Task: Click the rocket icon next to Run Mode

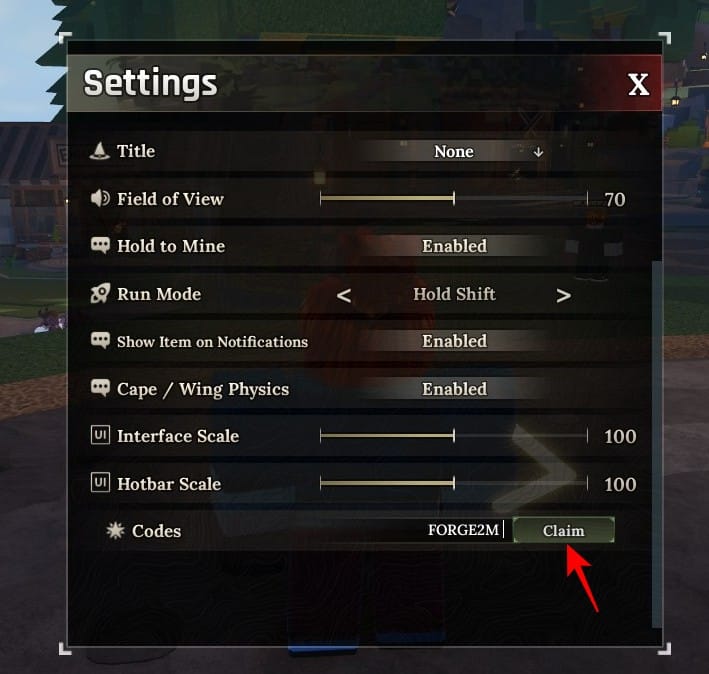Action: click(x=100, y=294)
